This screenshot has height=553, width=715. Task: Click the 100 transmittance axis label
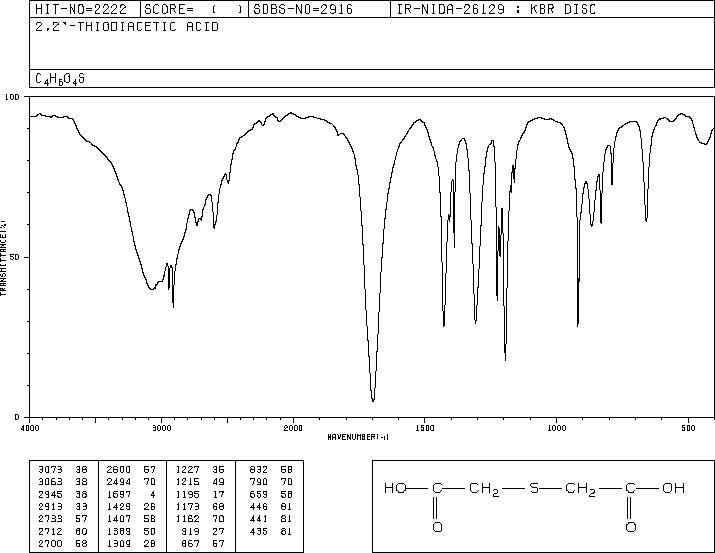(12, 97)
